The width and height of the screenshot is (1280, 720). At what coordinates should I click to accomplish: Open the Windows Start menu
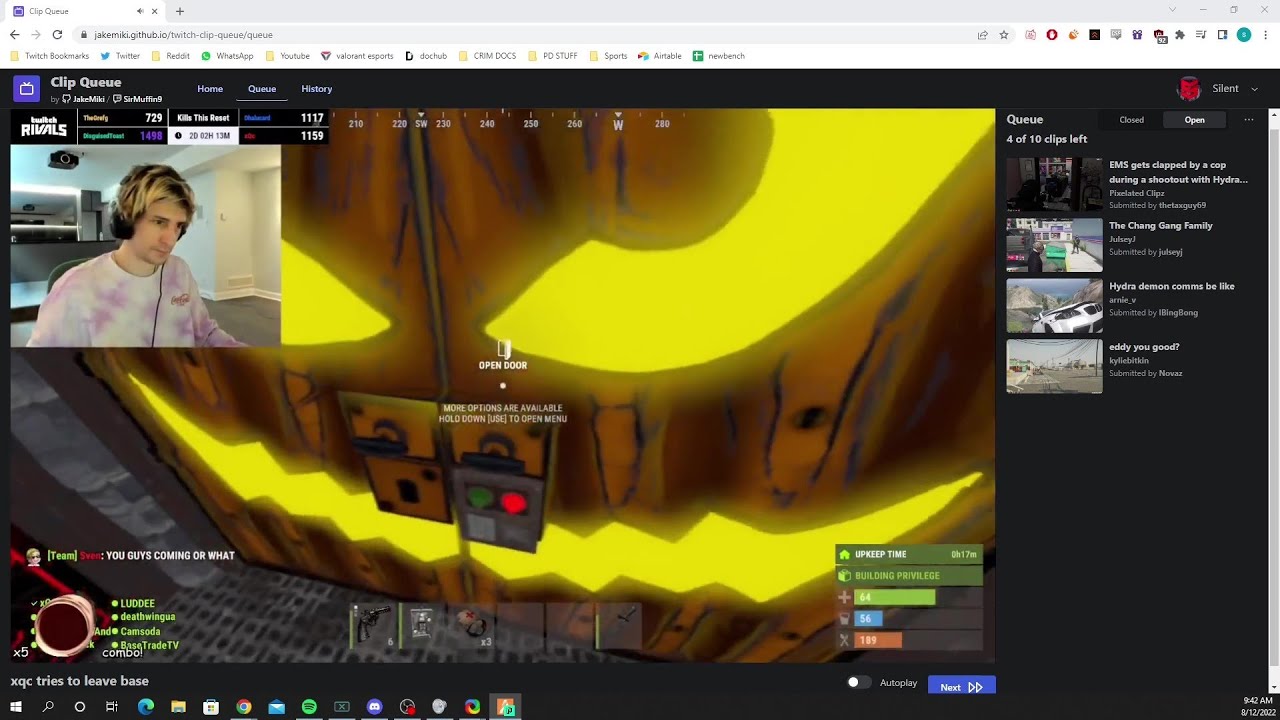tap(15, 707)
